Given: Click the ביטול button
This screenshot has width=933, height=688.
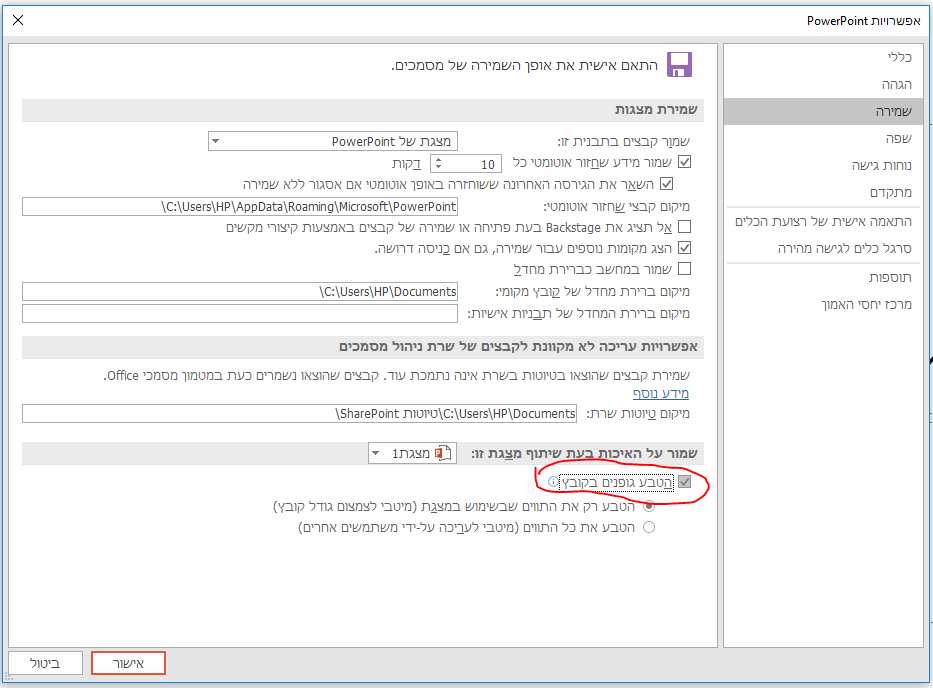Looking at the screenshot, I should (x=45, y=663).
